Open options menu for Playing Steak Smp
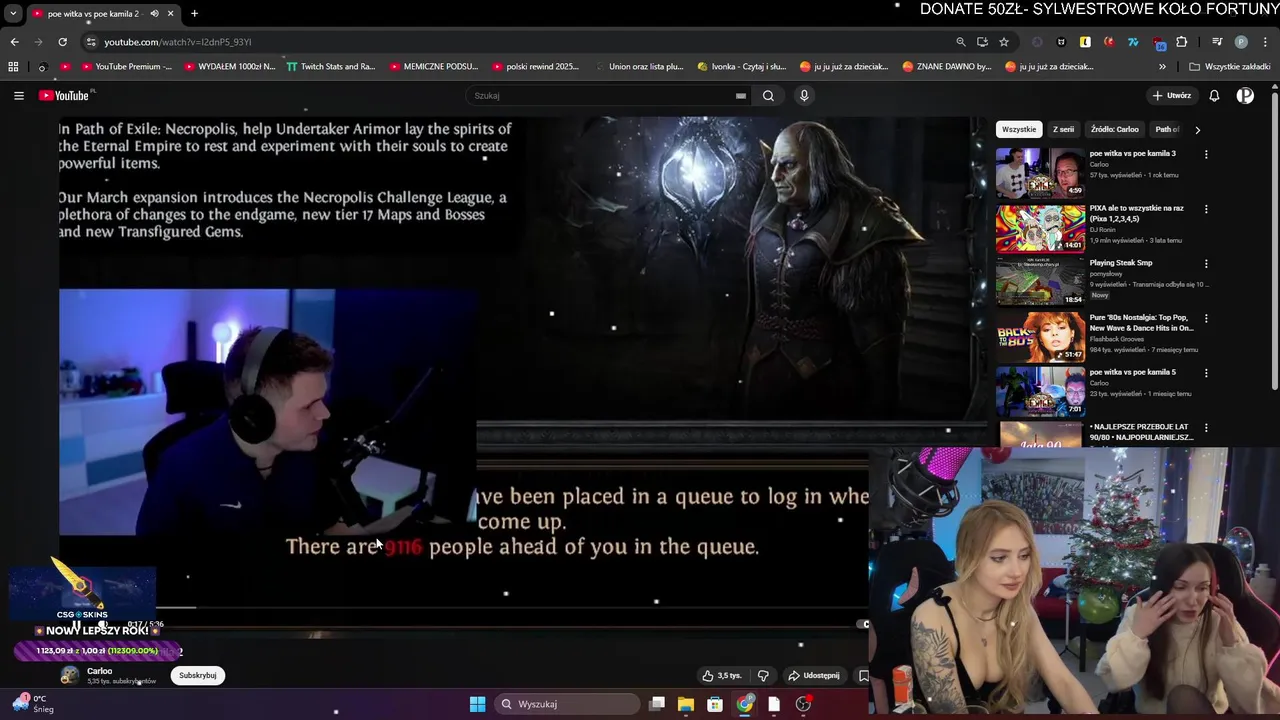The image size is (1280, 720). tap(1206, 264)
